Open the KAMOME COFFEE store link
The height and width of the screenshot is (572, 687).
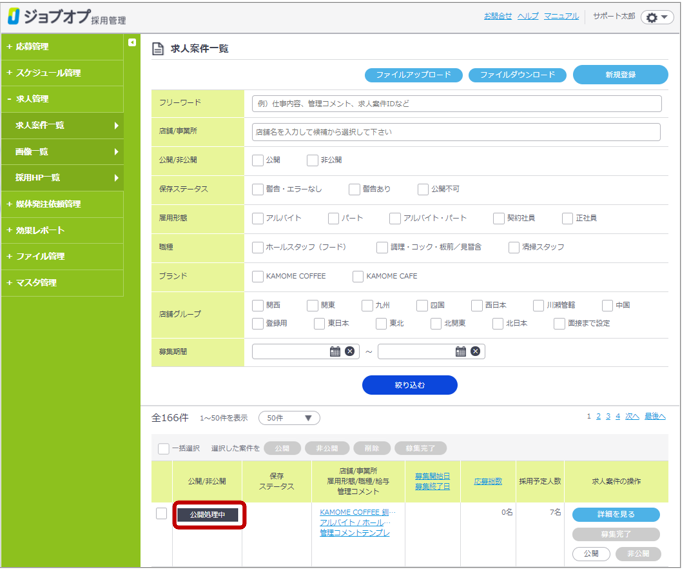click(x=358, y=512)
